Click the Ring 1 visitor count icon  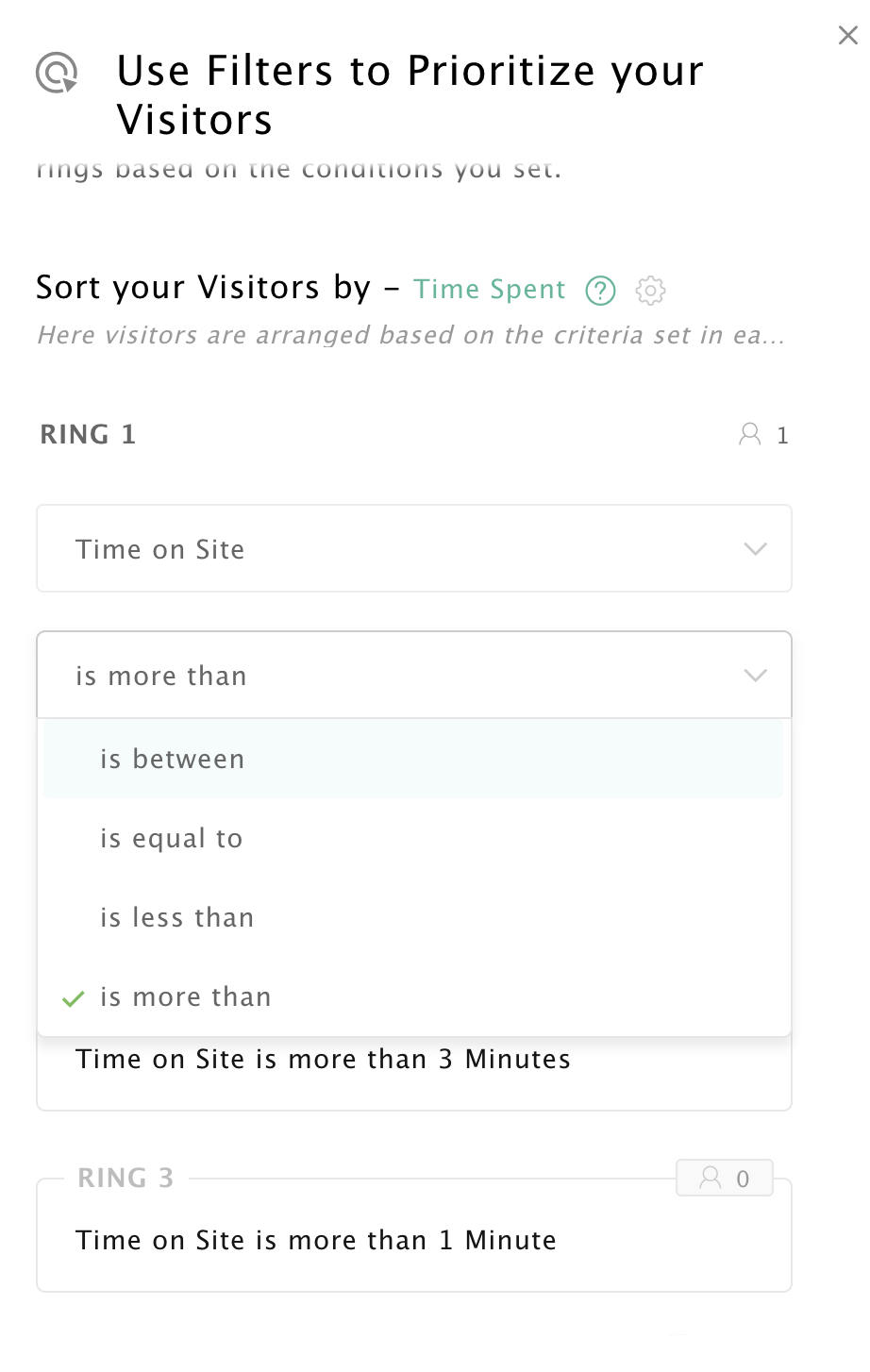(750, 434)
